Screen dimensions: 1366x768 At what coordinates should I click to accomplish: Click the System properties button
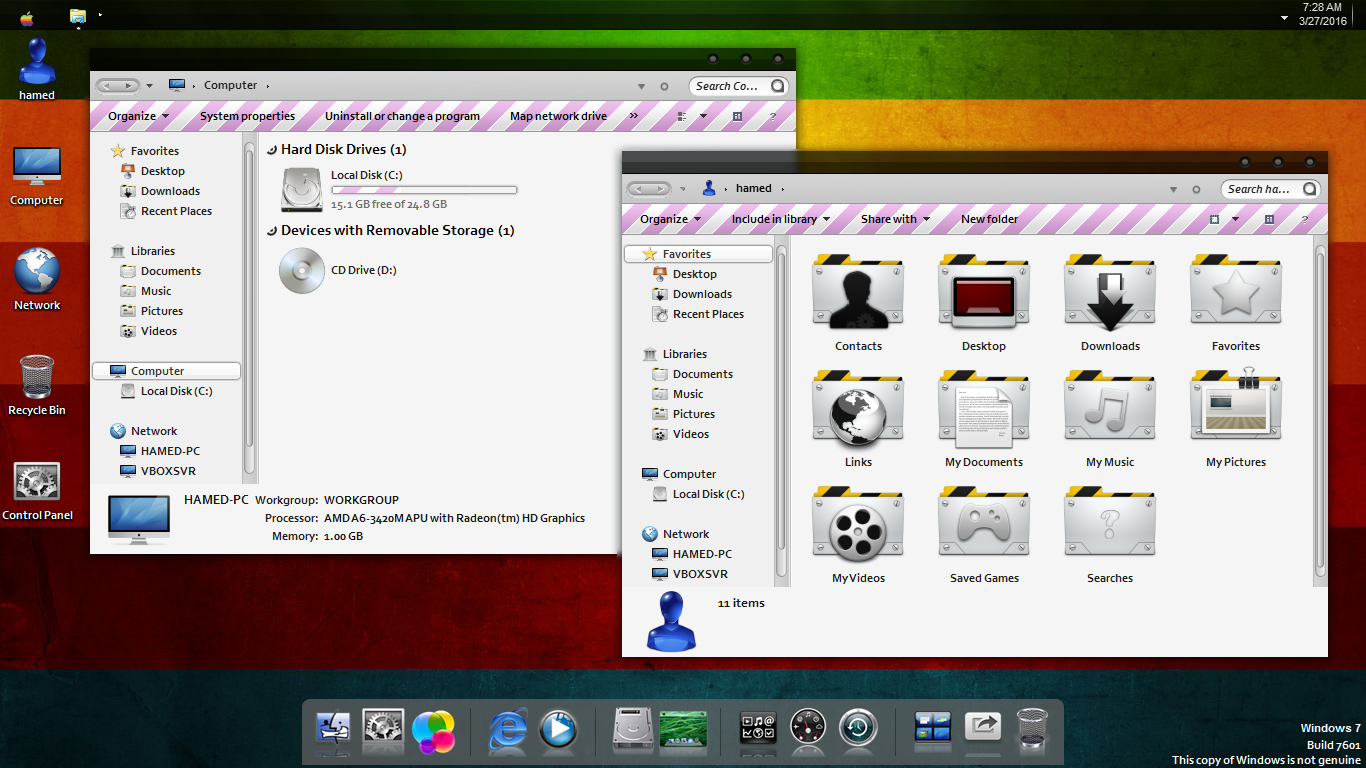(247, 116)
